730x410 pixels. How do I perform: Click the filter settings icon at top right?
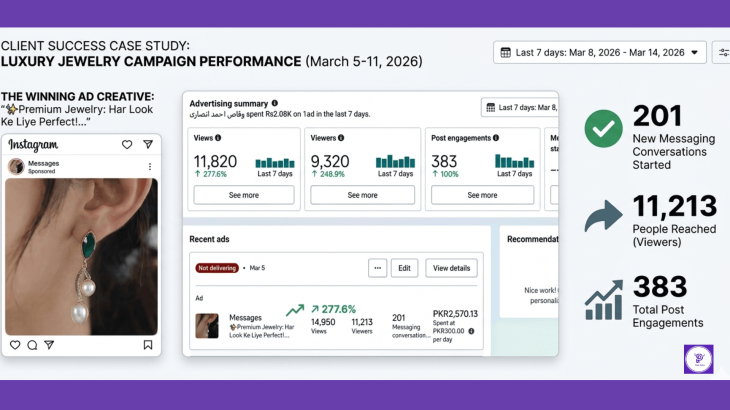[x=722, y=52]
